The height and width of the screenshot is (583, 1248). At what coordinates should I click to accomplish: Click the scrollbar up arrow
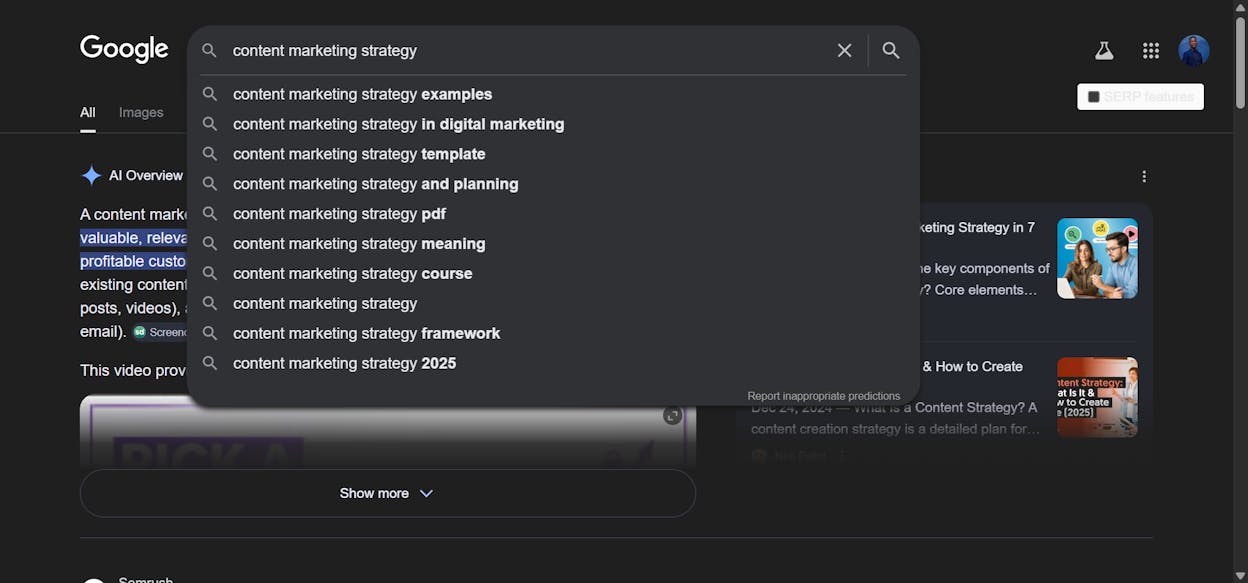[1240, 7]
